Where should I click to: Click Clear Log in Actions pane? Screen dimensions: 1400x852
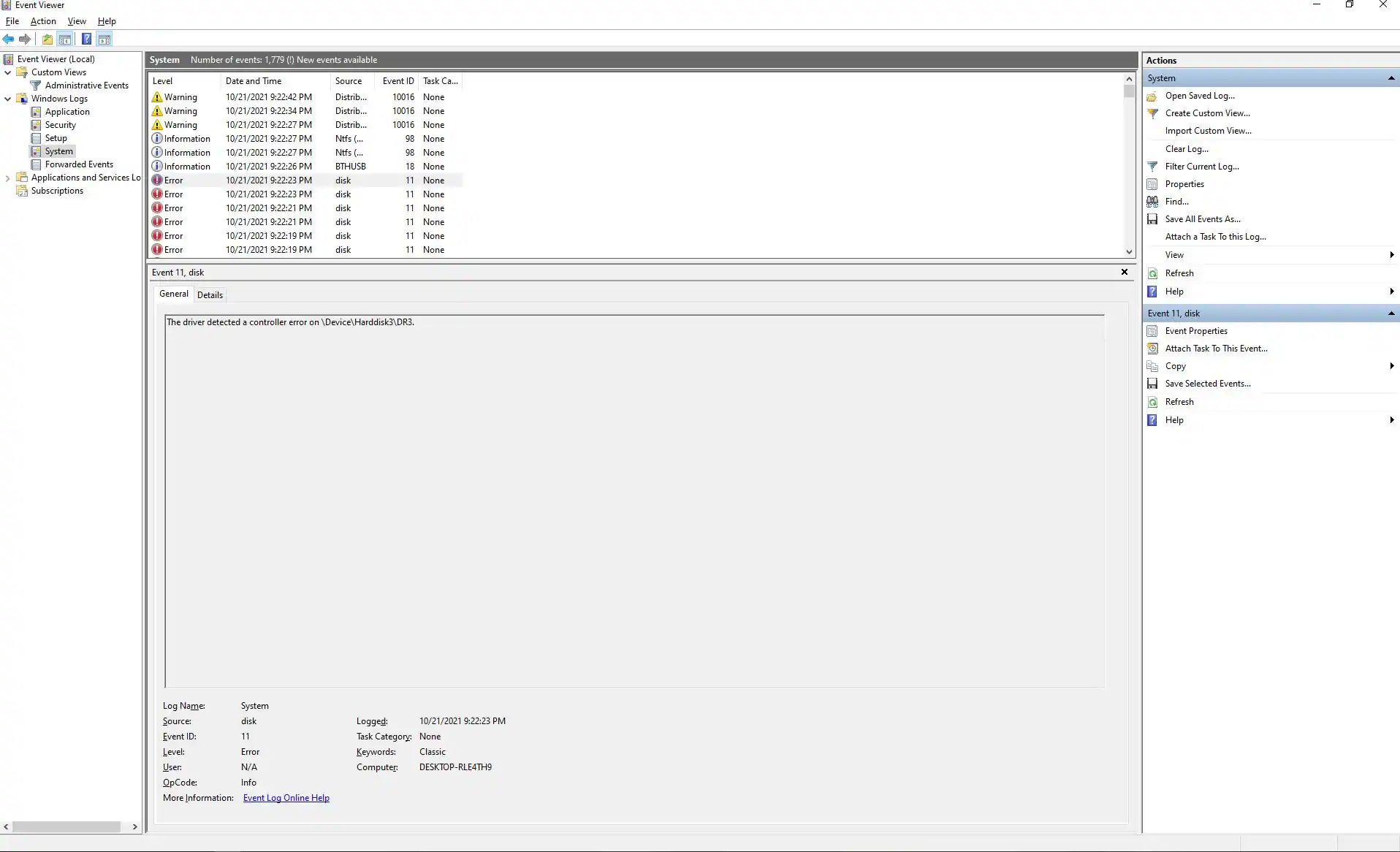coord(1186,149)
